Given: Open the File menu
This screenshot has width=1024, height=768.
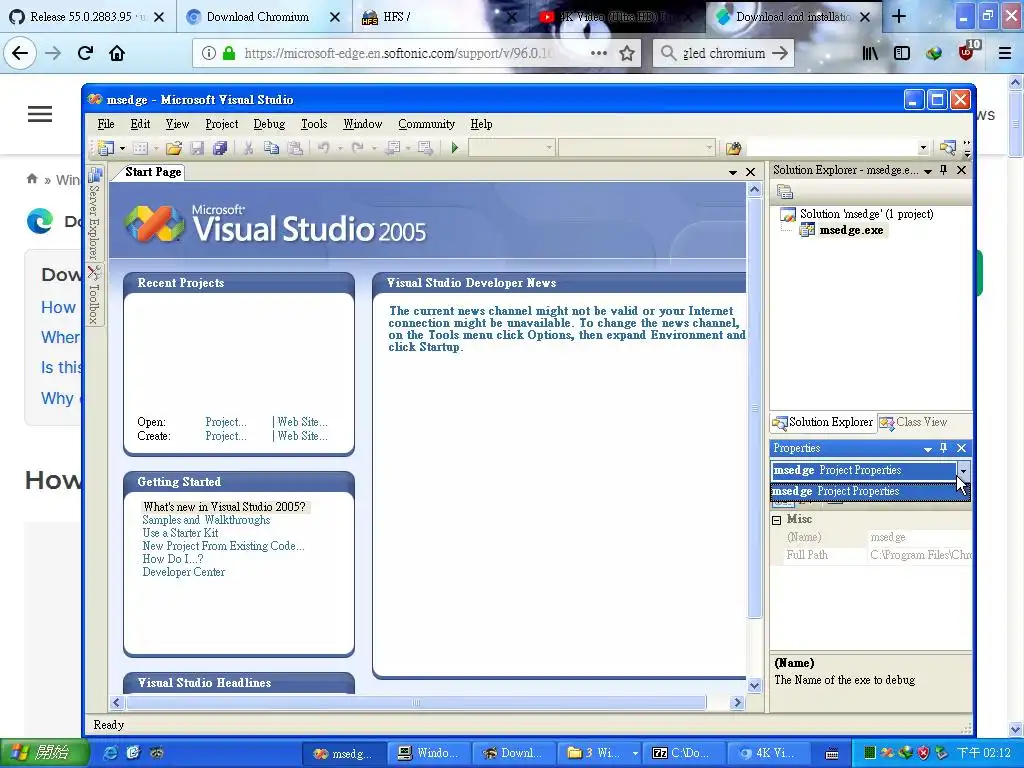Looking at the screenshot, I should coord(106,124).
